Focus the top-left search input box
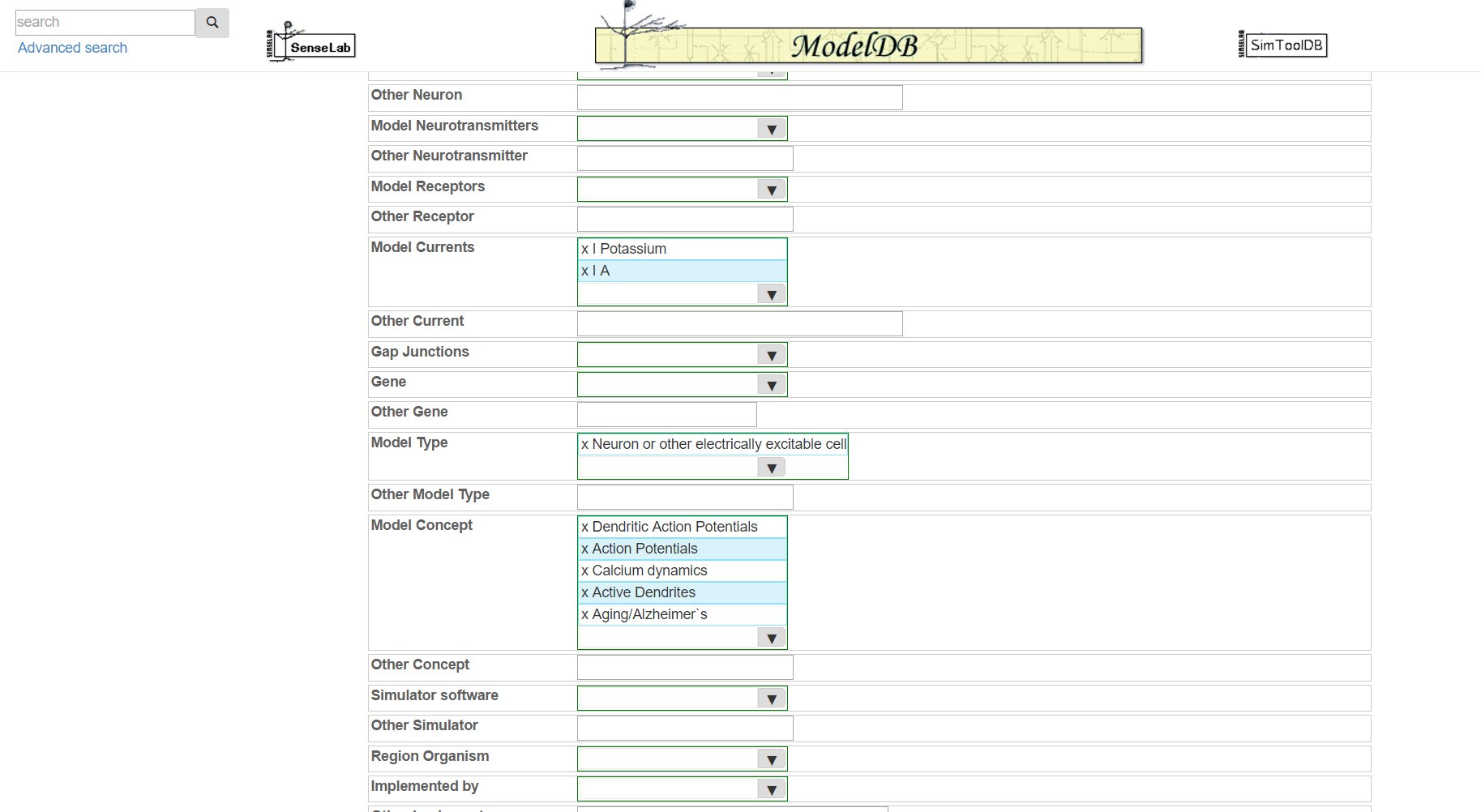The width and height of the screenshot is (1481, 812). [105, 23]
